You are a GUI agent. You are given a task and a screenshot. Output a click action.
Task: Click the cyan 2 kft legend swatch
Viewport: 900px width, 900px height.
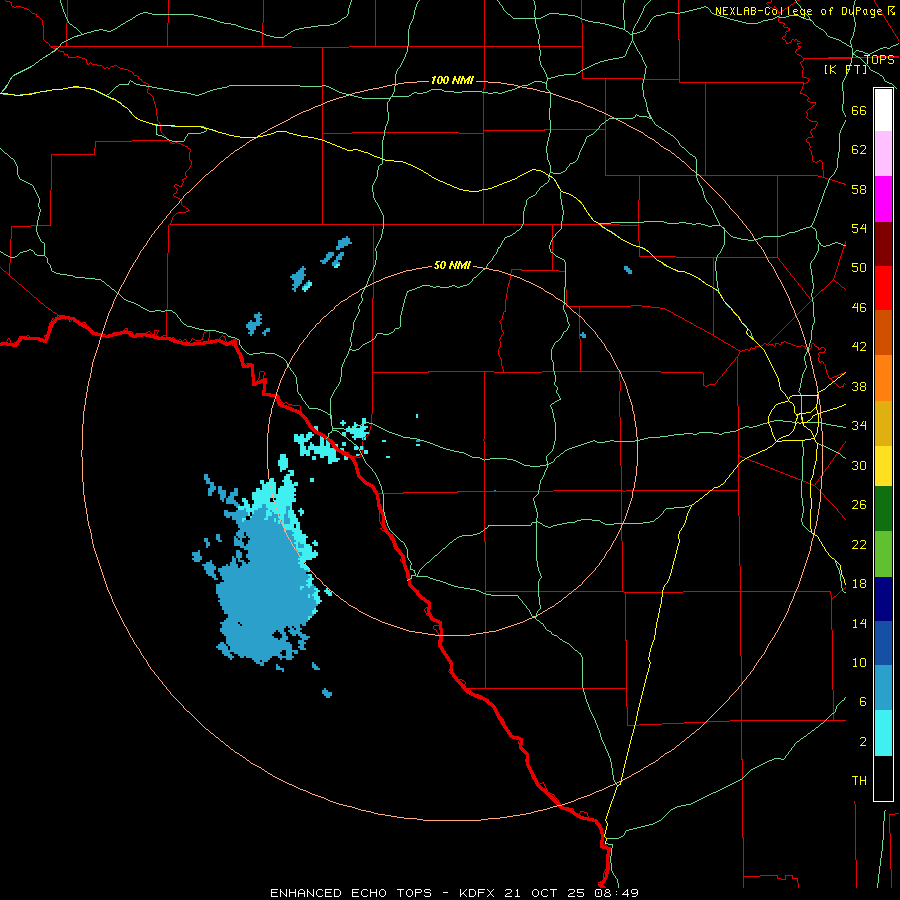coord(883,733)
